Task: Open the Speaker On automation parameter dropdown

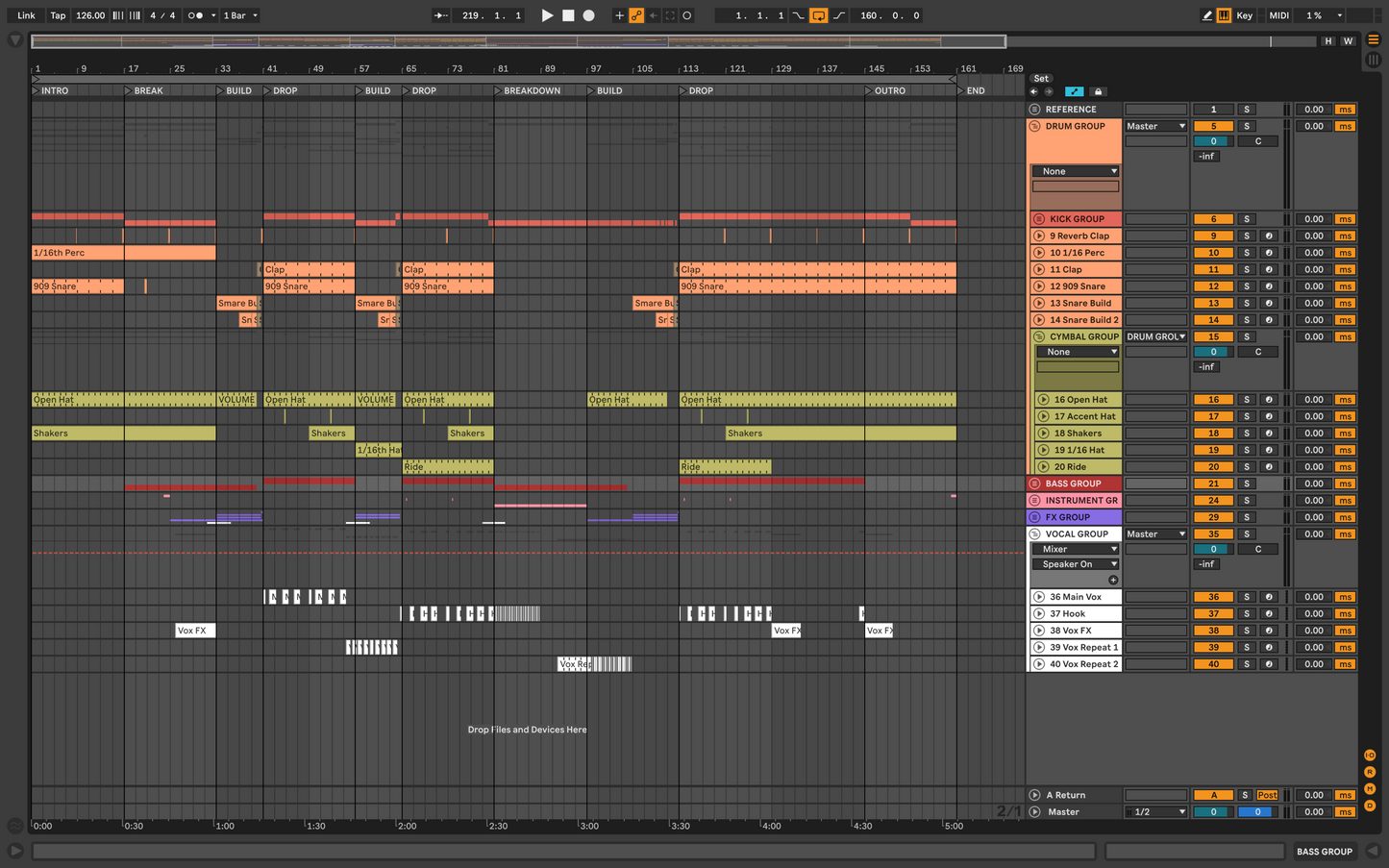Action: coord(1077,564)
